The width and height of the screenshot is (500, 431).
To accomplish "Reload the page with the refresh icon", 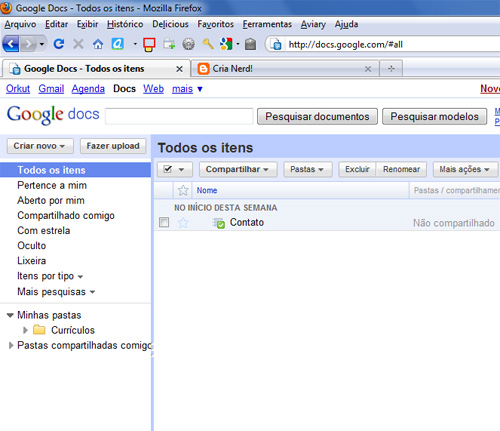I will click(59, 44).
